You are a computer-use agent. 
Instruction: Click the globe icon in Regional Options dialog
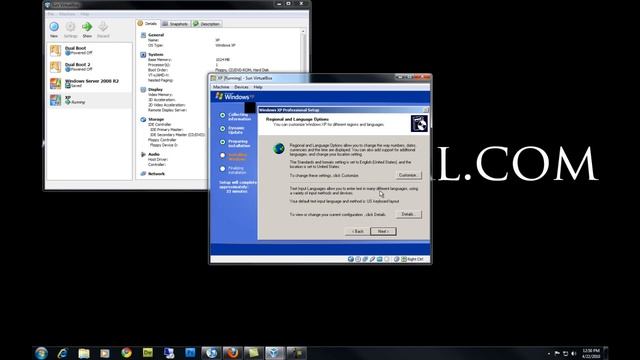click(279, 149)
